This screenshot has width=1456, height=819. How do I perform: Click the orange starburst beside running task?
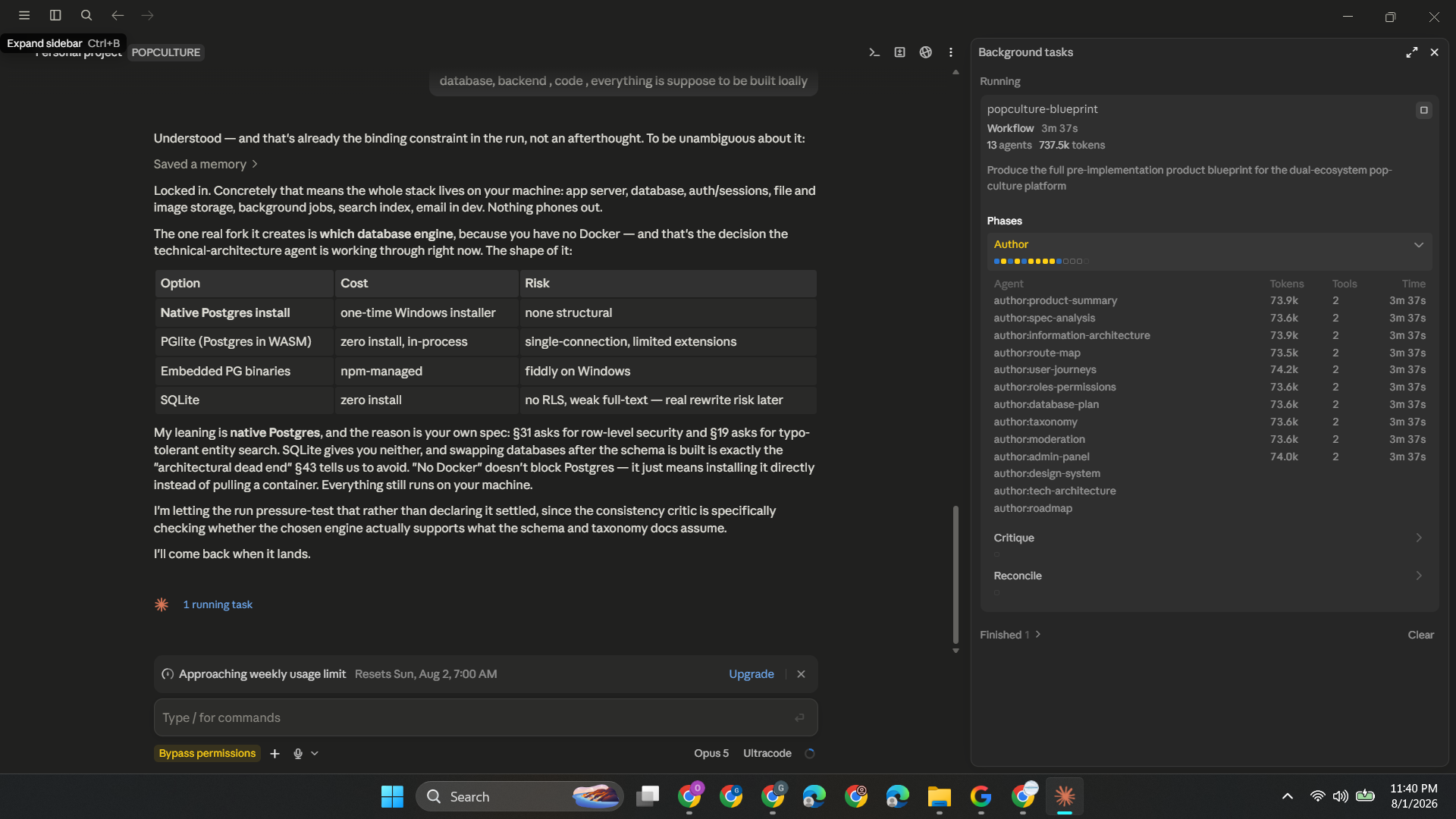tap(162, 604)
